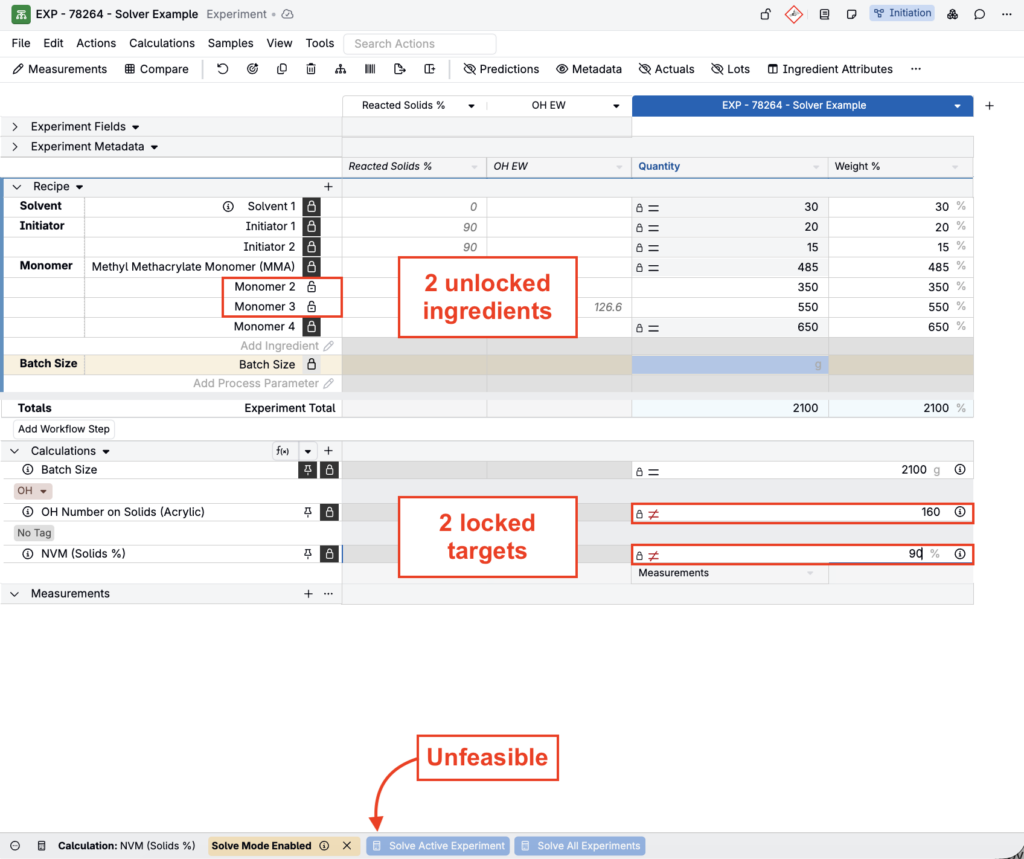Click the duplicate copy icon in toolbar
Viewport: 1024px width, 859px height.
click(x=281, y=69)
